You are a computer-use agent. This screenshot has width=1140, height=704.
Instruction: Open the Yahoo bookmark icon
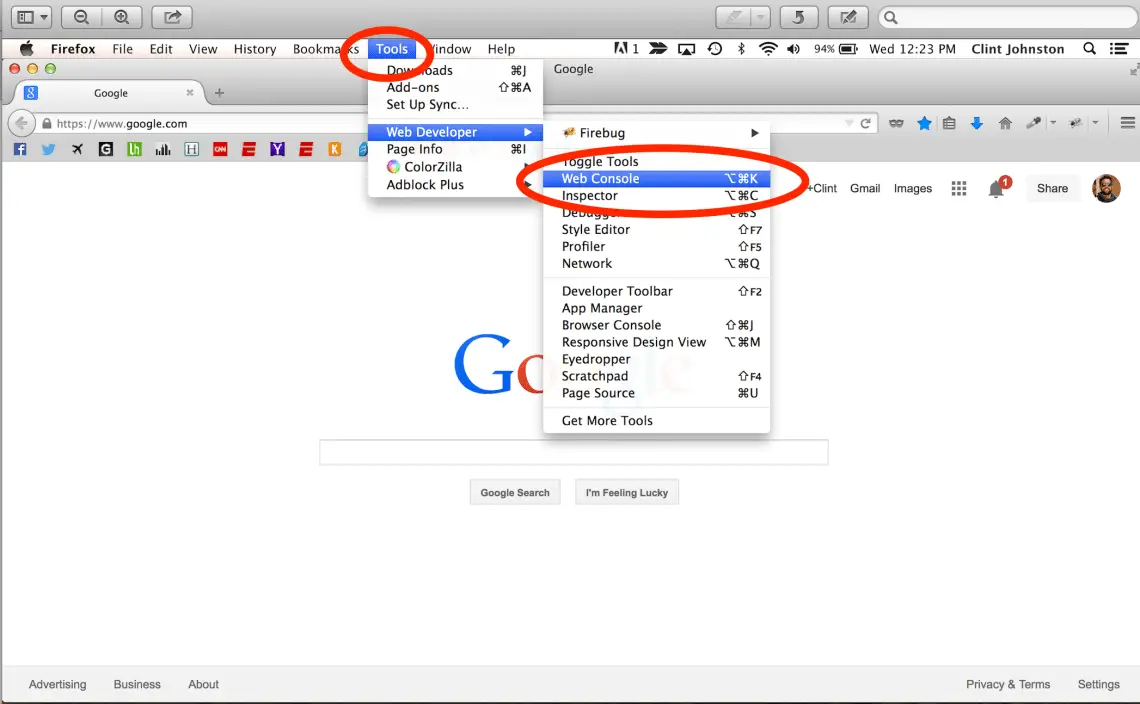click(277, 149)
